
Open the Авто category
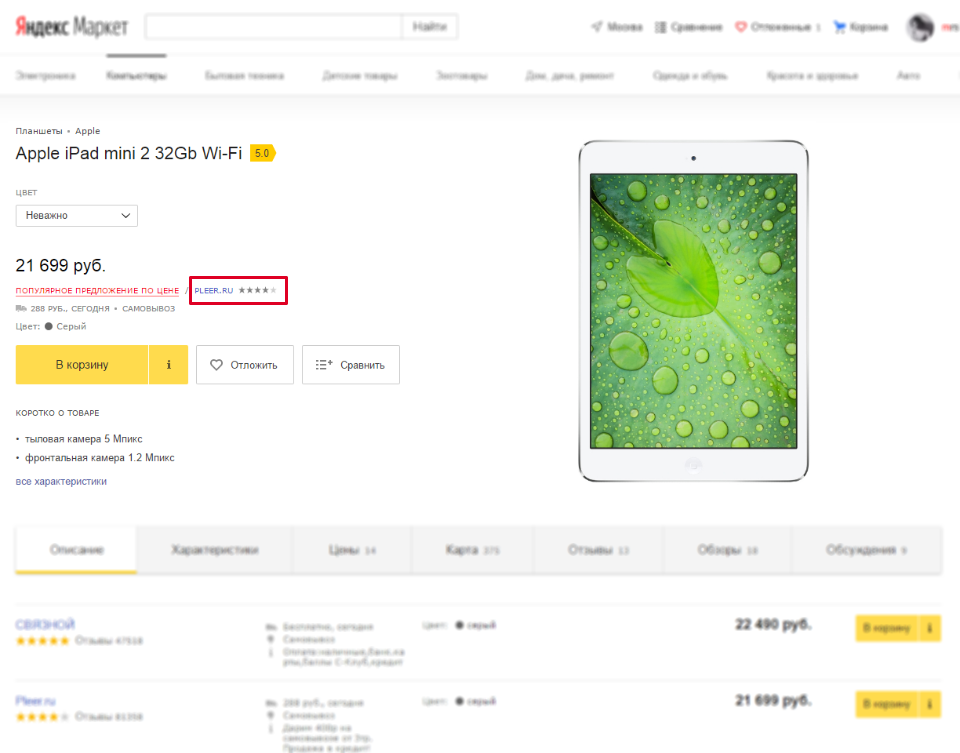[908, 76]
